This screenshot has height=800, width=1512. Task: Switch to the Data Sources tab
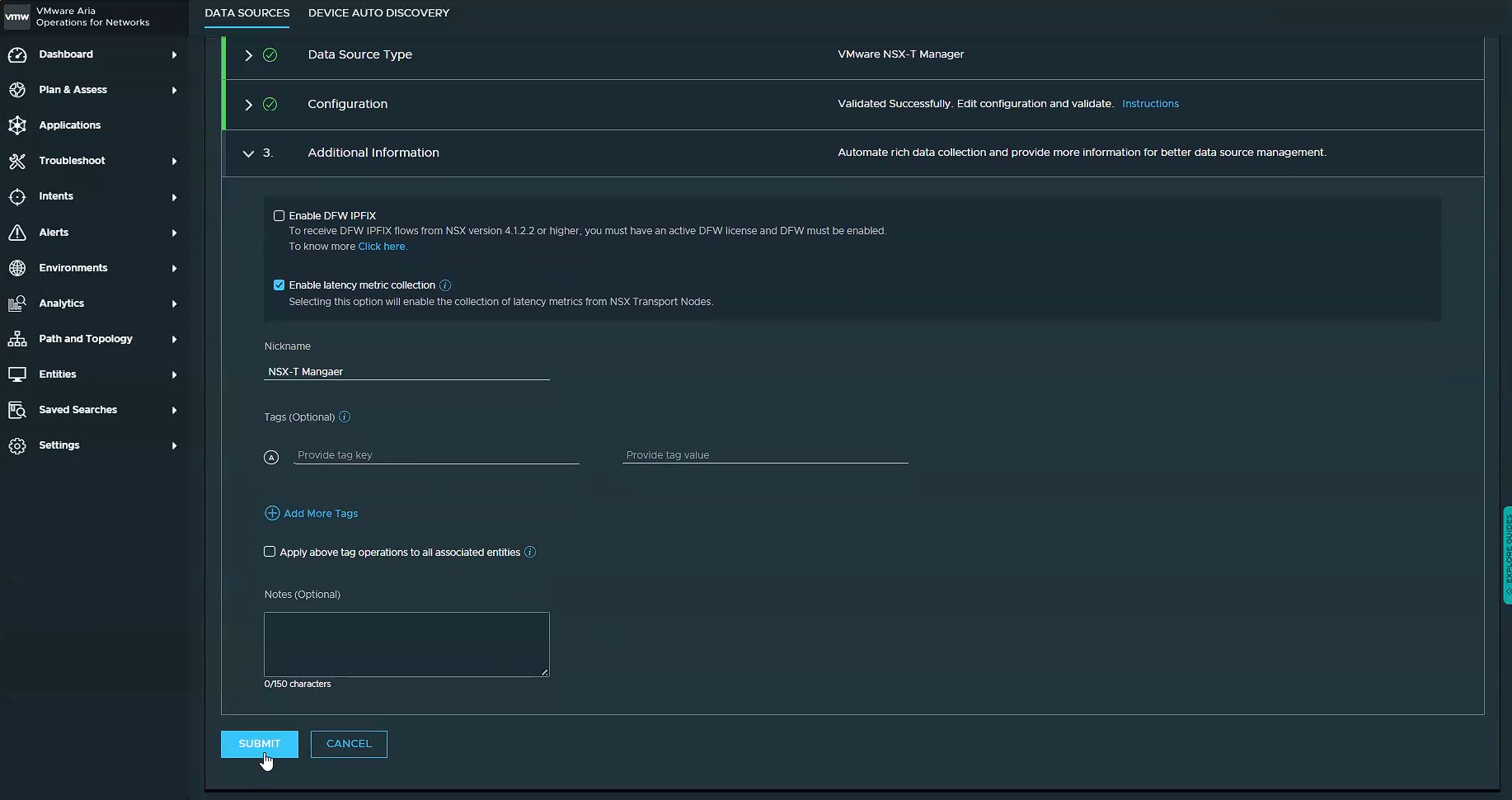(x=247, y=13)
